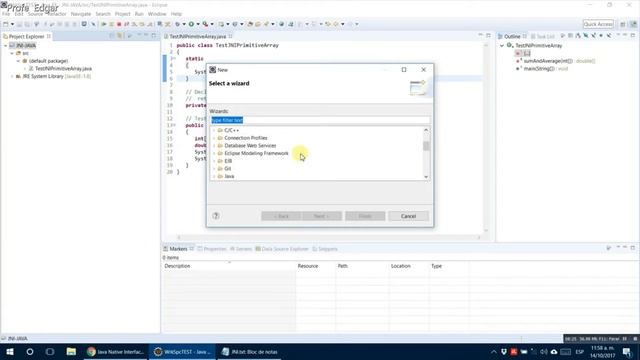
Task: Maximize the Project Explorer view
Action: (154, 36)
